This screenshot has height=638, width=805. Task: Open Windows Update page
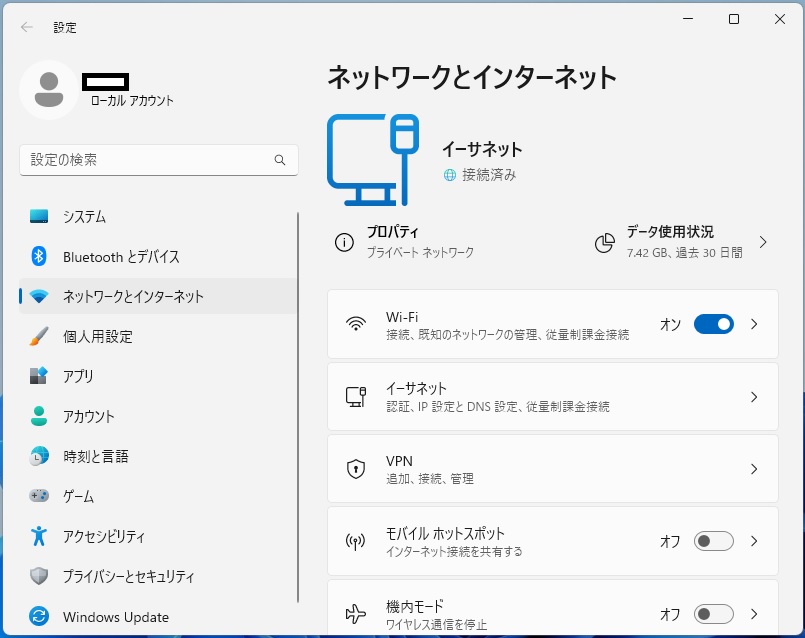(158, 616)
